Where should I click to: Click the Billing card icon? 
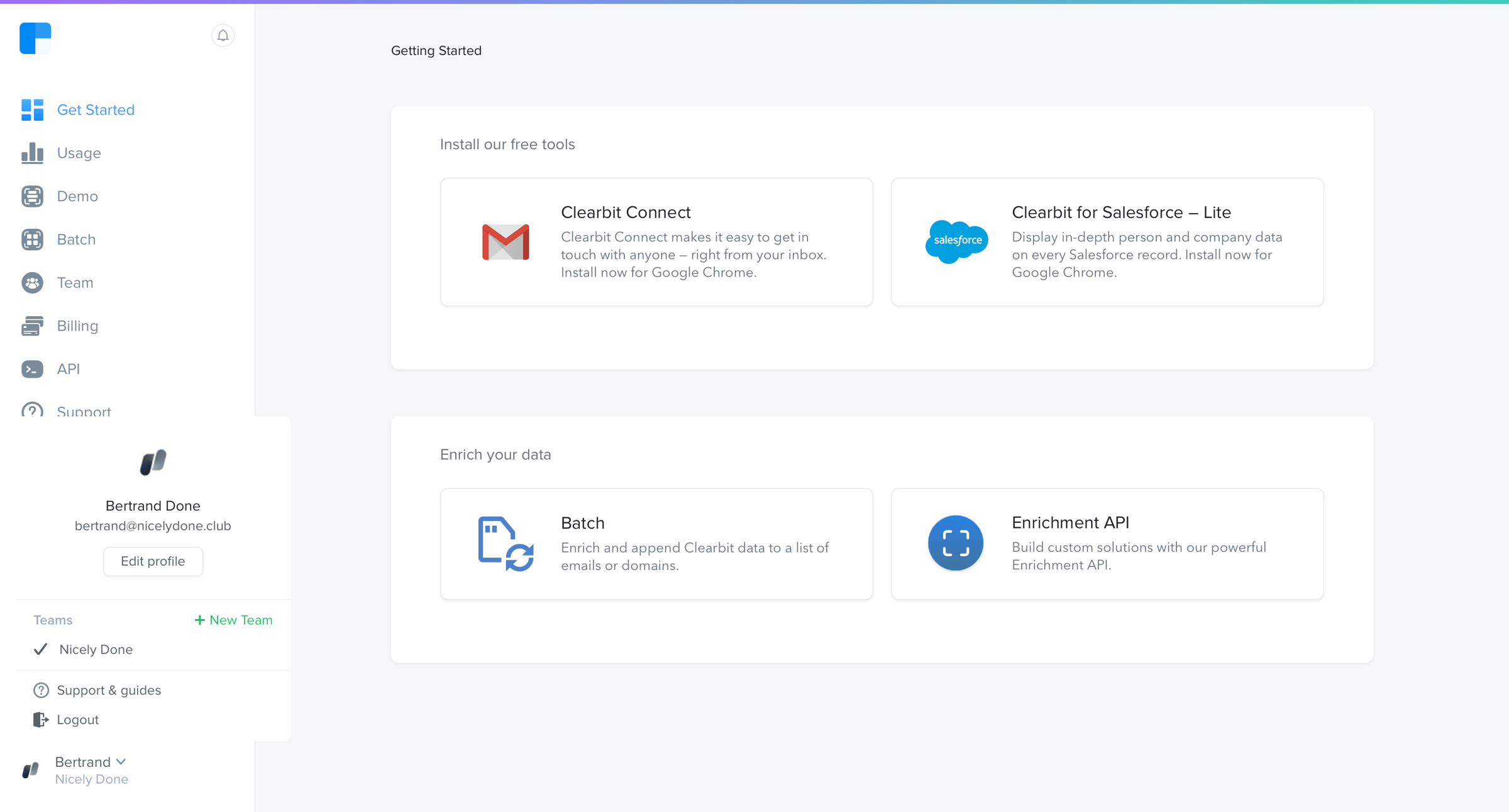point(32,326)
